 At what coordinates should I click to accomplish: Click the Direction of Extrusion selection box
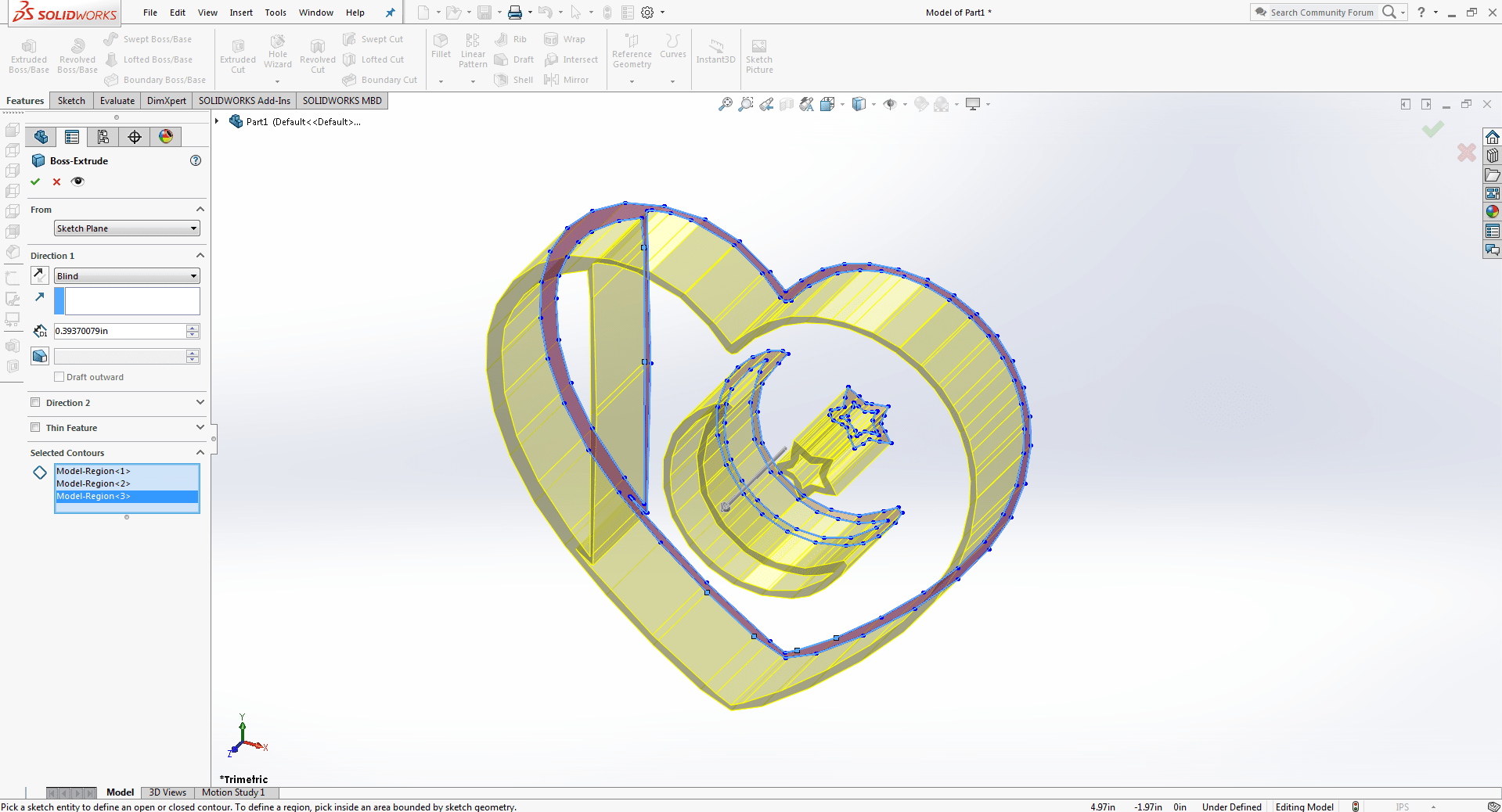click(131, 301)
